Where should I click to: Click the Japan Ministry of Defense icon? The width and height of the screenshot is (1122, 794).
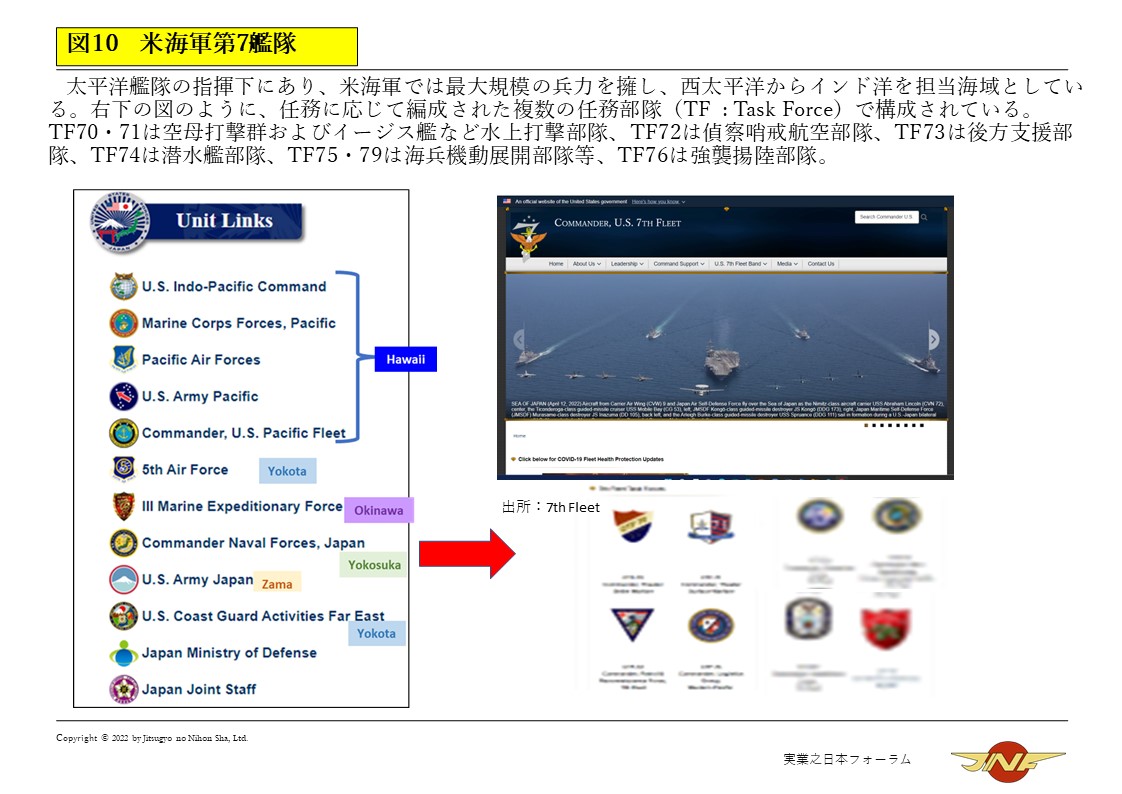(x=124, y=653)
